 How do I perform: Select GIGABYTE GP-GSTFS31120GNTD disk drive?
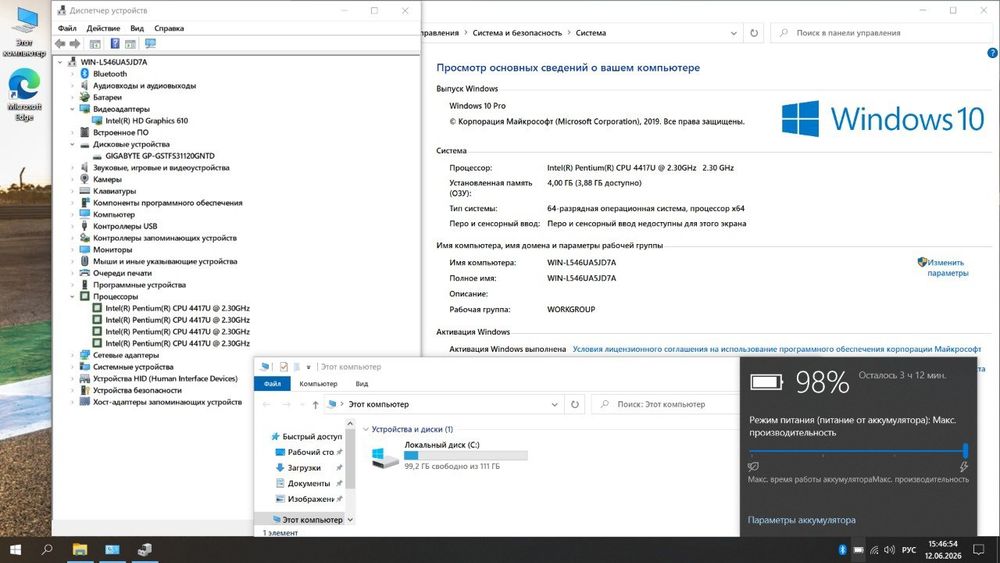[x=159, y=156]
